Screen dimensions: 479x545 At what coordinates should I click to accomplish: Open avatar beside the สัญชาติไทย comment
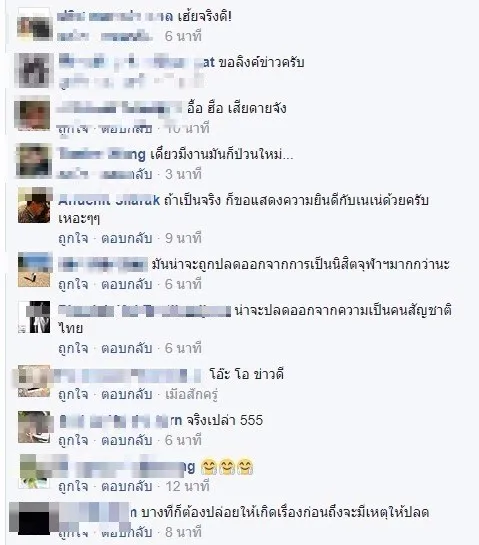pos(34,317)
